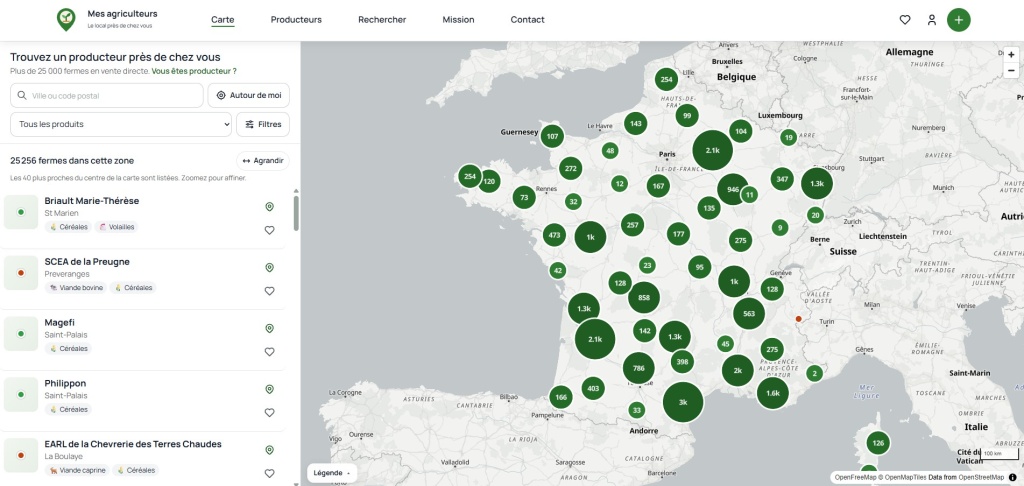This screenshot has height=486, width=1024.
Task: Click the Viande caprine tag
Action: click(x=77, y=470)
